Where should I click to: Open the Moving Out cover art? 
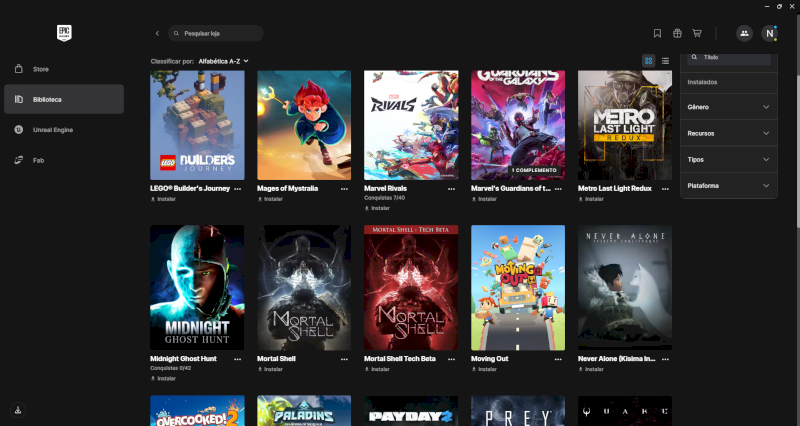pos(518,288)
